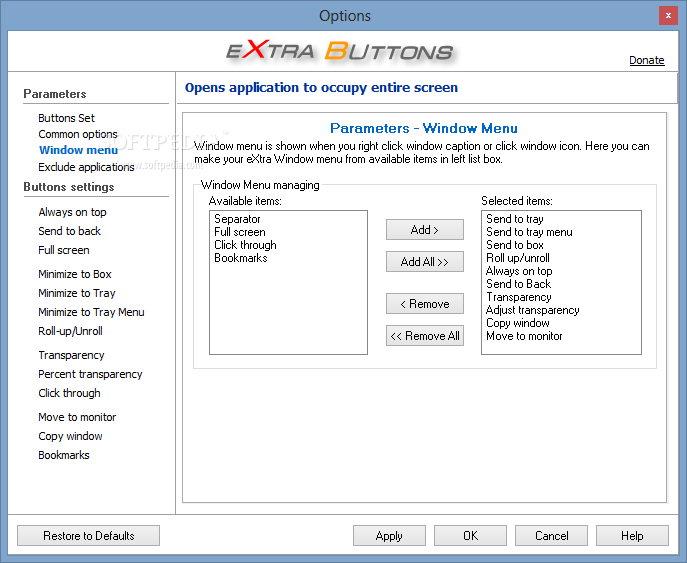Cancel the options dialog
The height and width of the screenshot is (563, 687).
click(x=551, y=535)
